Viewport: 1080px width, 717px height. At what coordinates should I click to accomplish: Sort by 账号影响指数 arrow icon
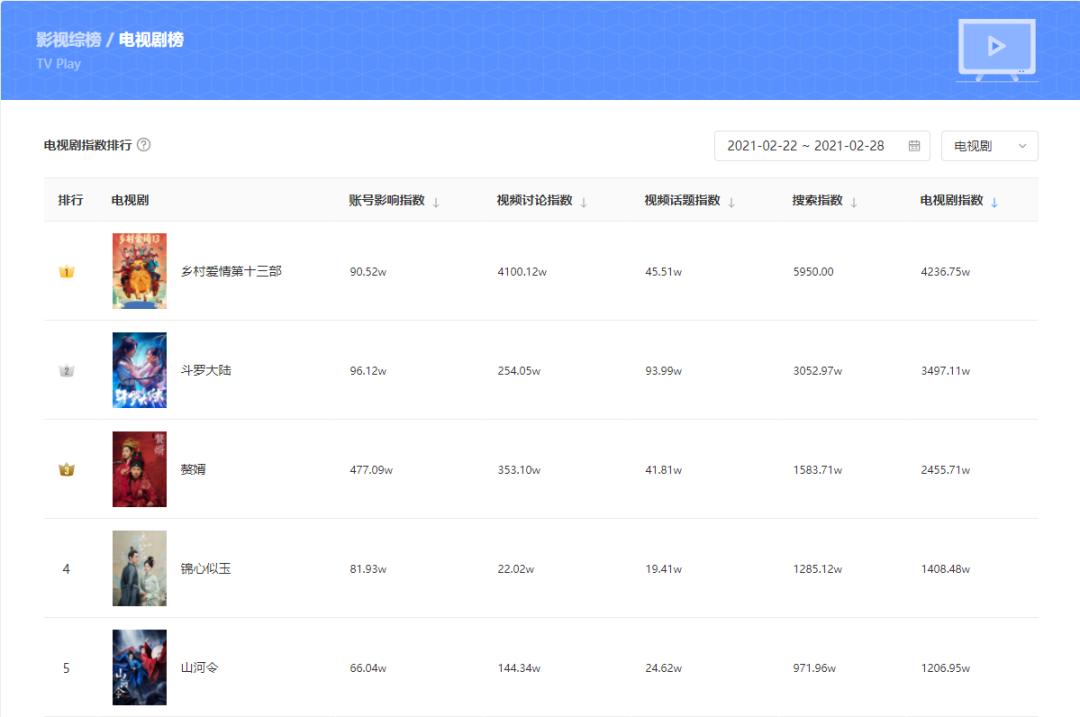pos(436,202)
